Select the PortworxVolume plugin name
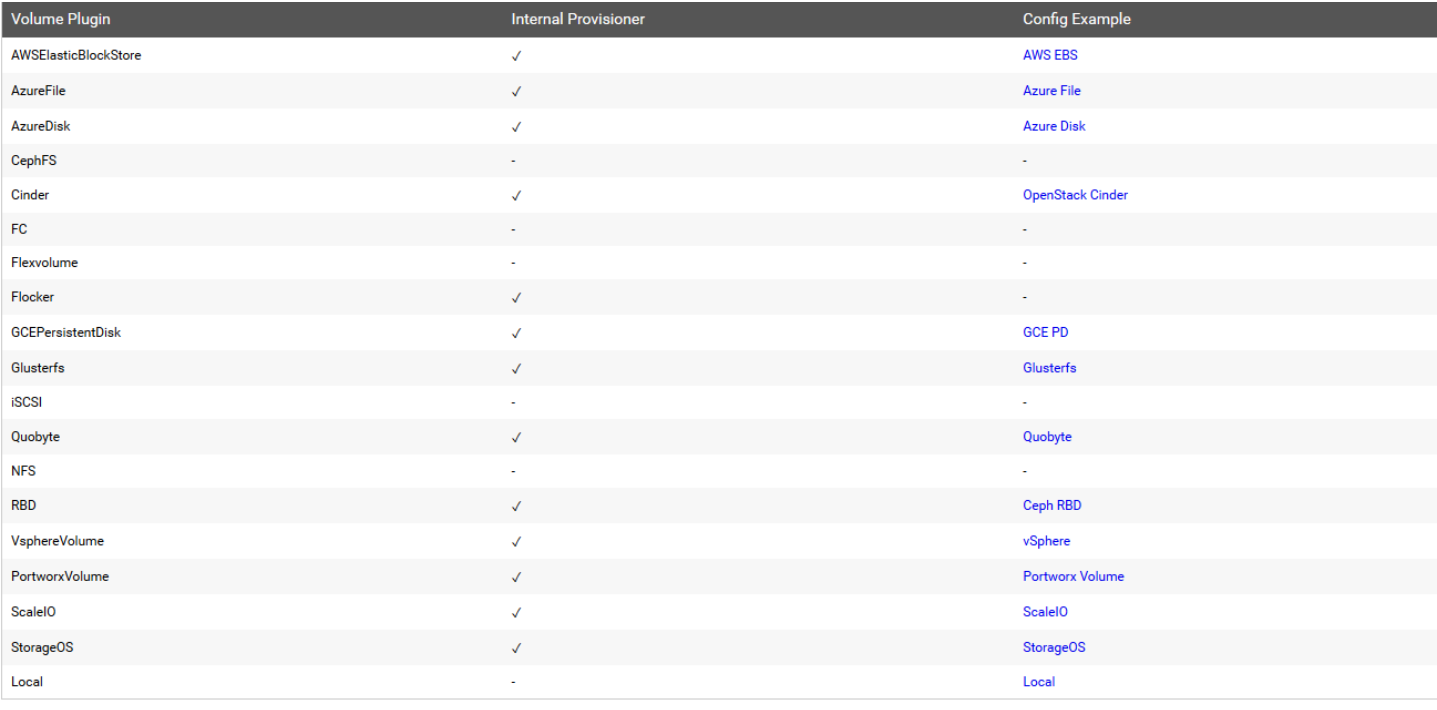Screen dimensions: 1437x710 pos(60,576)
